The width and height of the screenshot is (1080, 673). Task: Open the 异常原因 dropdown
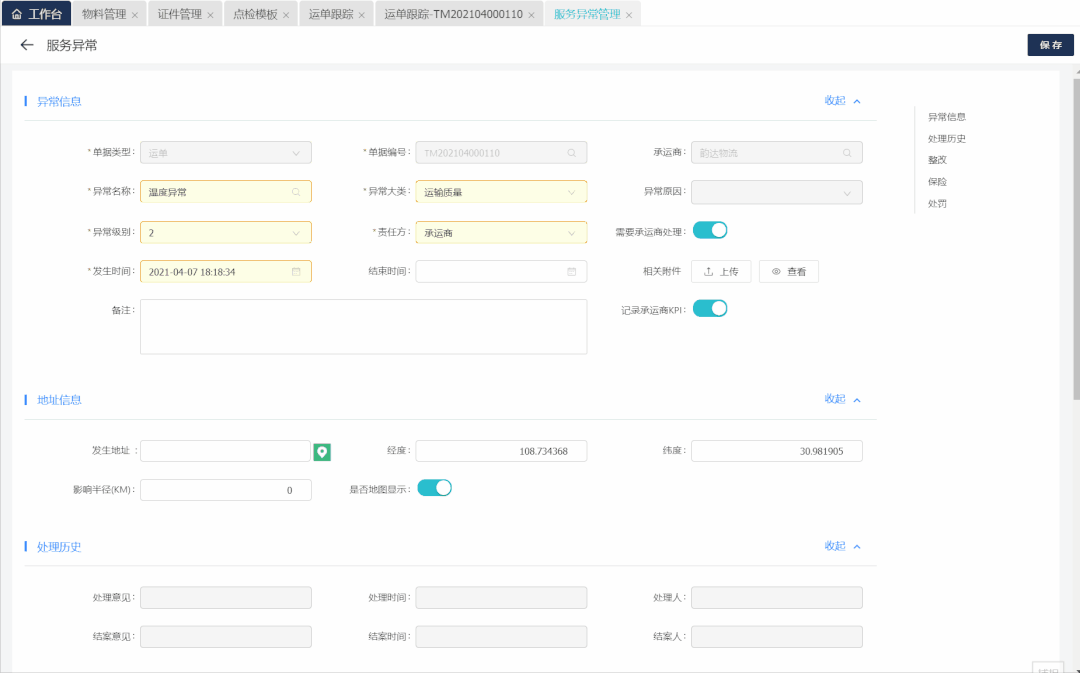[x=776, y=192]
